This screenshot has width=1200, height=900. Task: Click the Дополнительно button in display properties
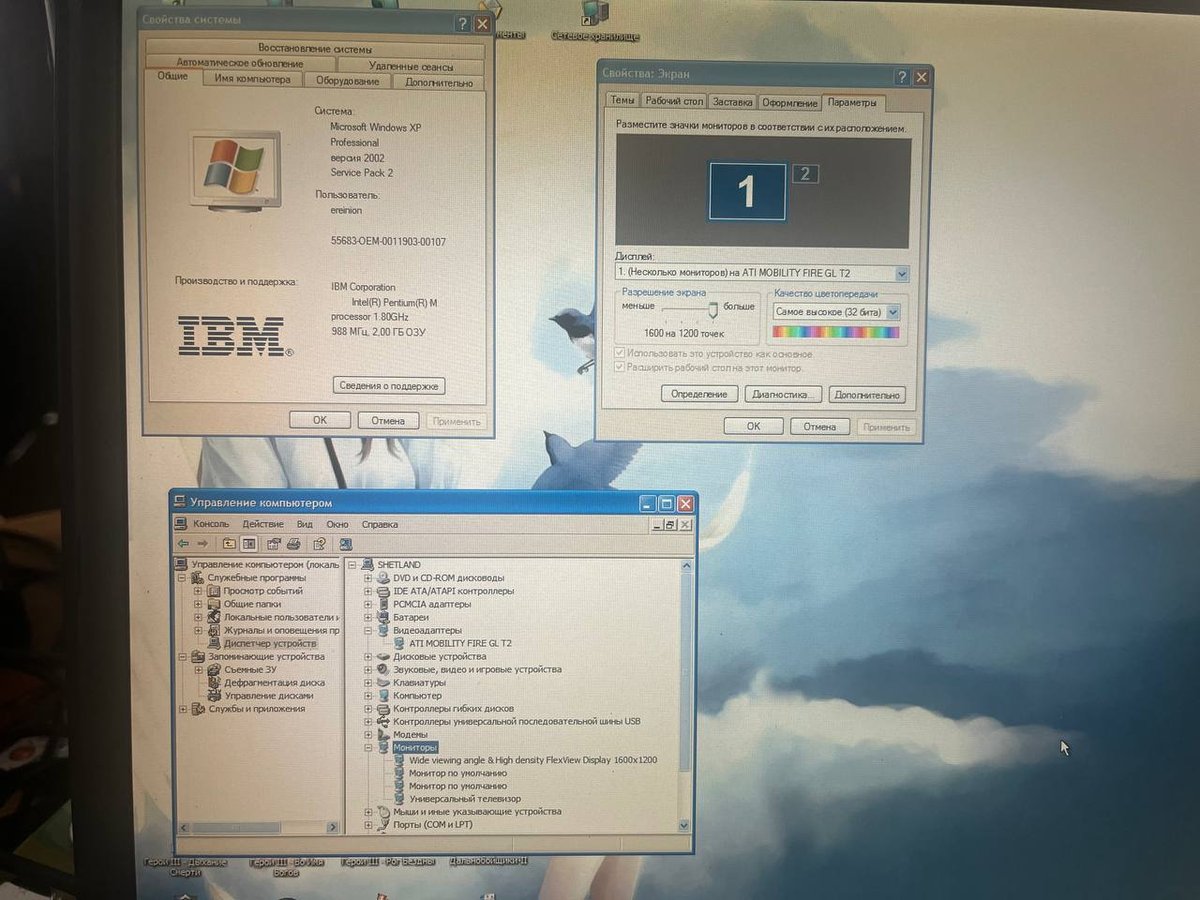click(867, 395)
